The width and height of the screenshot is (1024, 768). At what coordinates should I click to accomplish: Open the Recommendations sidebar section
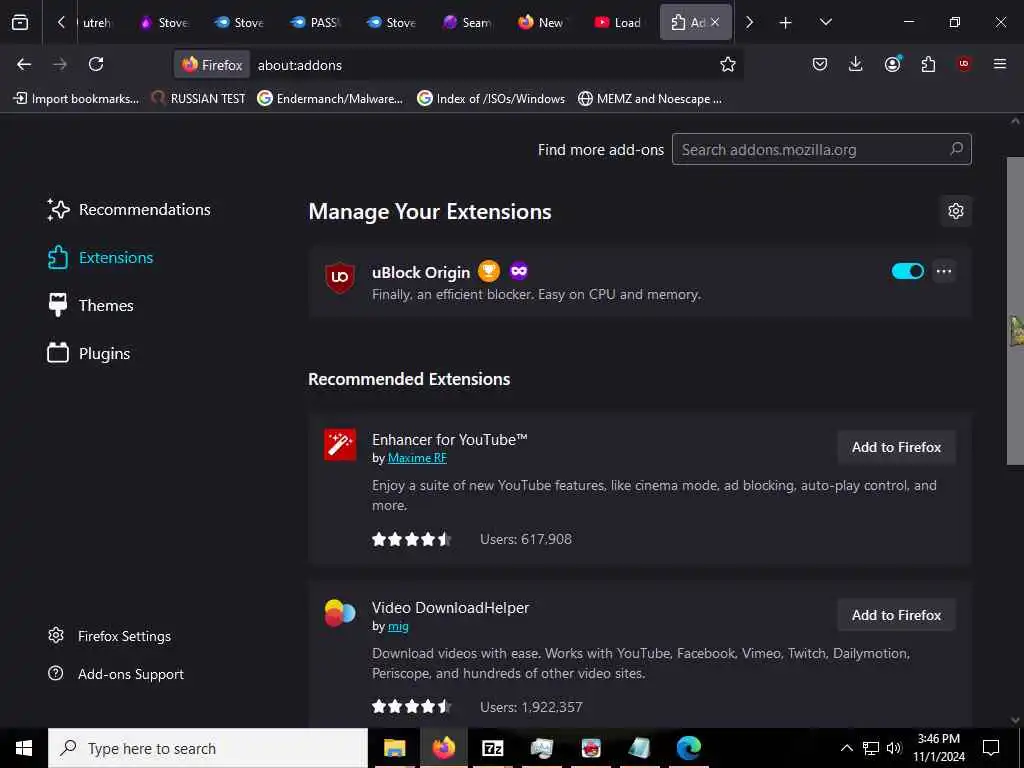(x=129, y=210)
